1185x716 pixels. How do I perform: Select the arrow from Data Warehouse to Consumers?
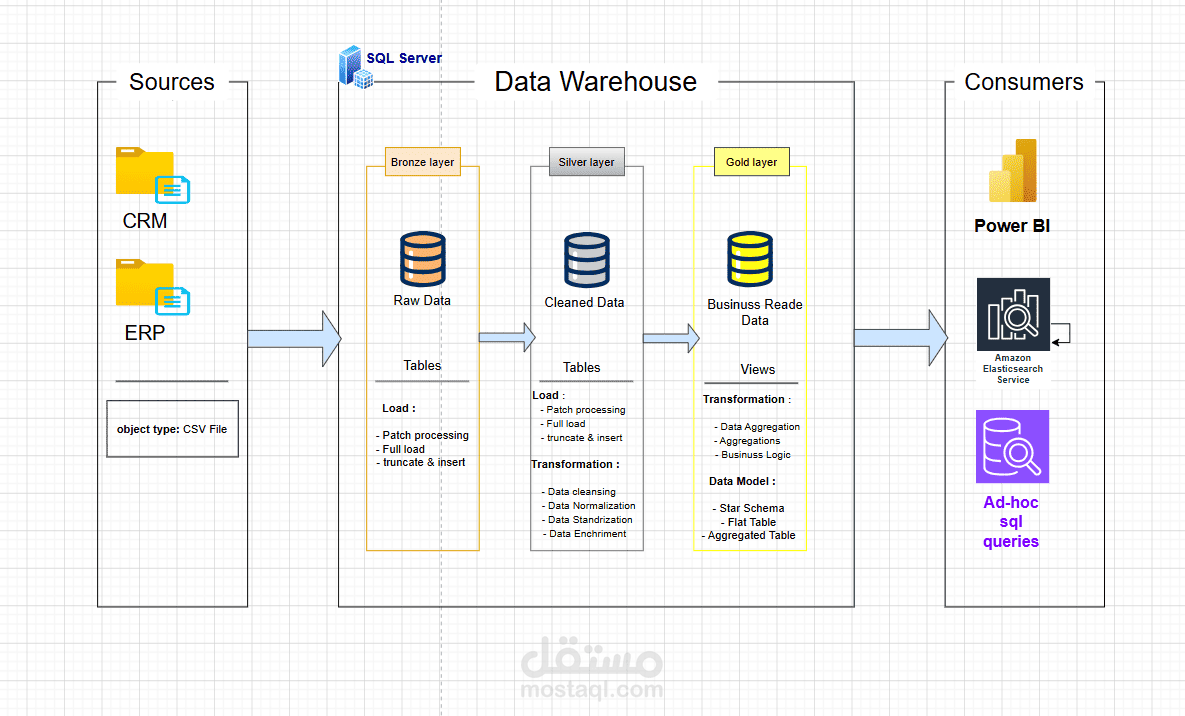(901, 338)
